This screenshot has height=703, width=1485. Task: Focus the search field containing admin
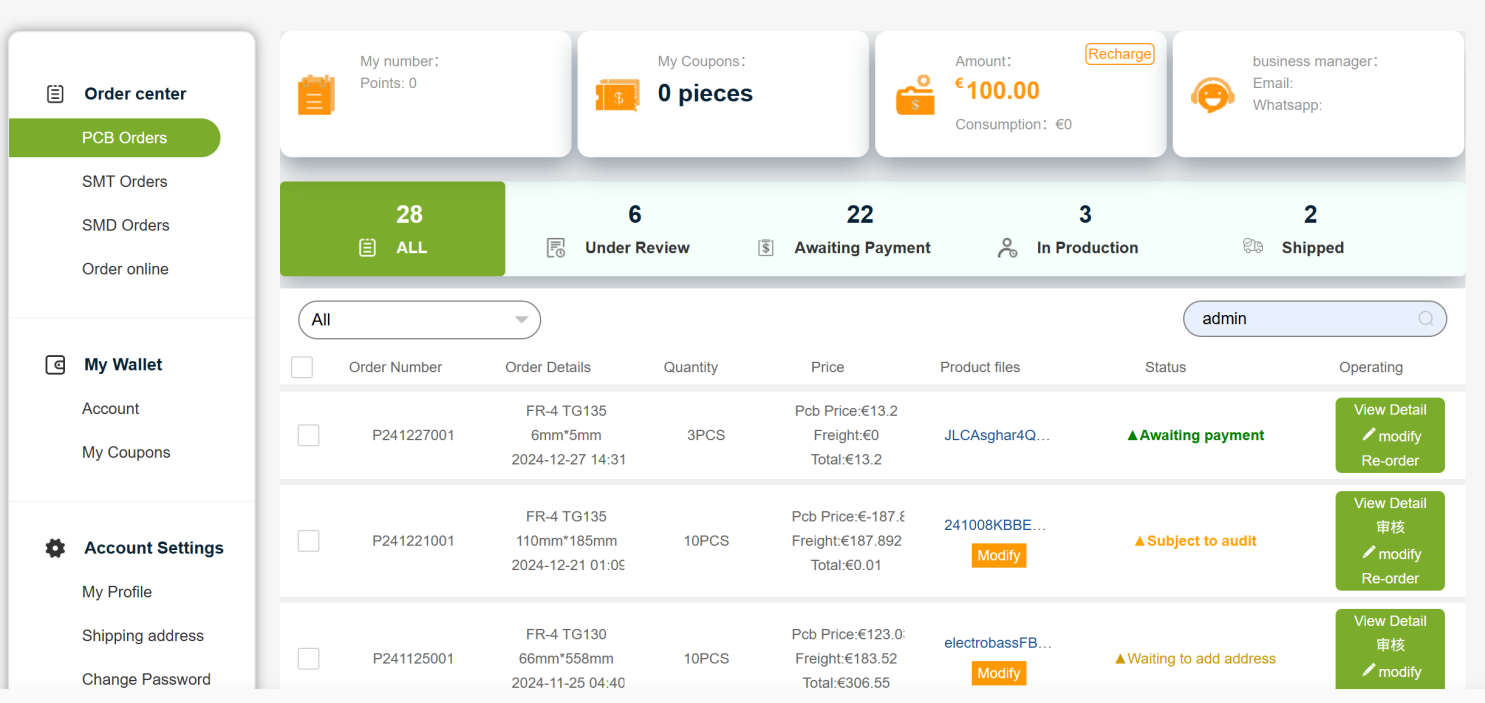[1300, 319]
